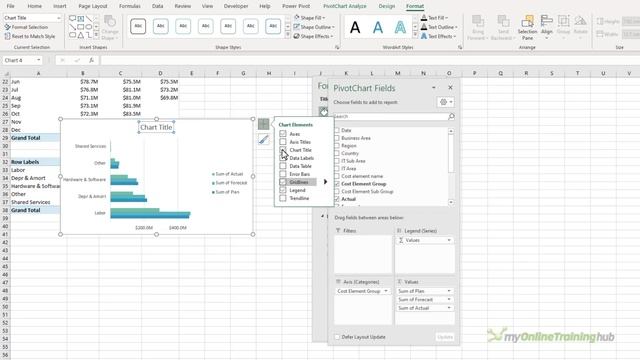Open Shape Effects option
The width and height of the screenshot is (640, 360).
[313, 36]
